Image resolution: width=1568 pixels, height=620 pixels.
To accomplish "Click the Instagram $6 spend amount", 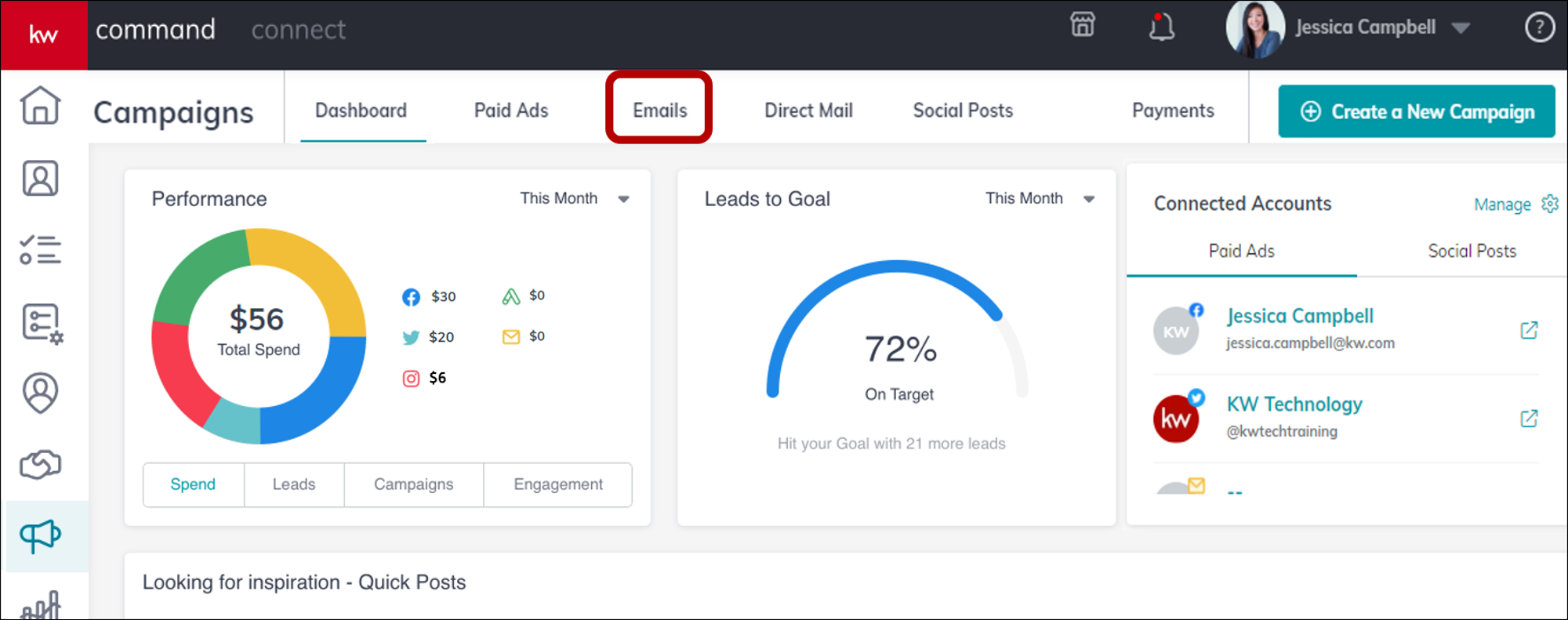I will 437,378.
